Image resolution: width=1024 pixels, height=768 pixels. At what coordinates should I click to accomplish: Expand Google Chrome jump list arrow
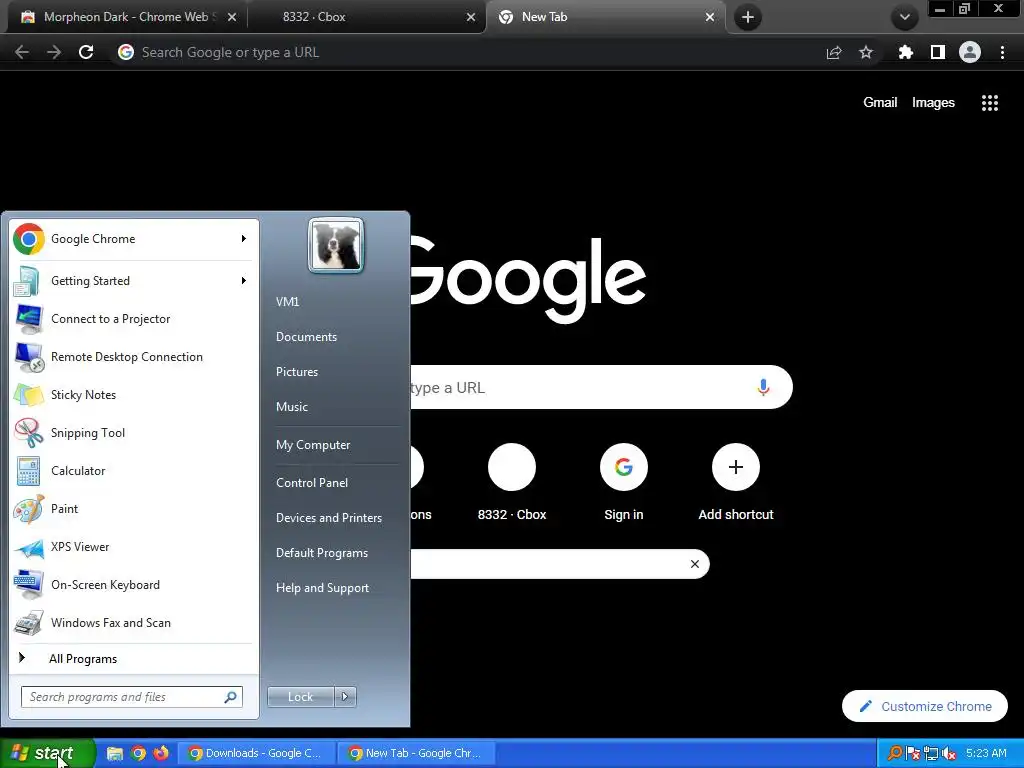[244, 239]
